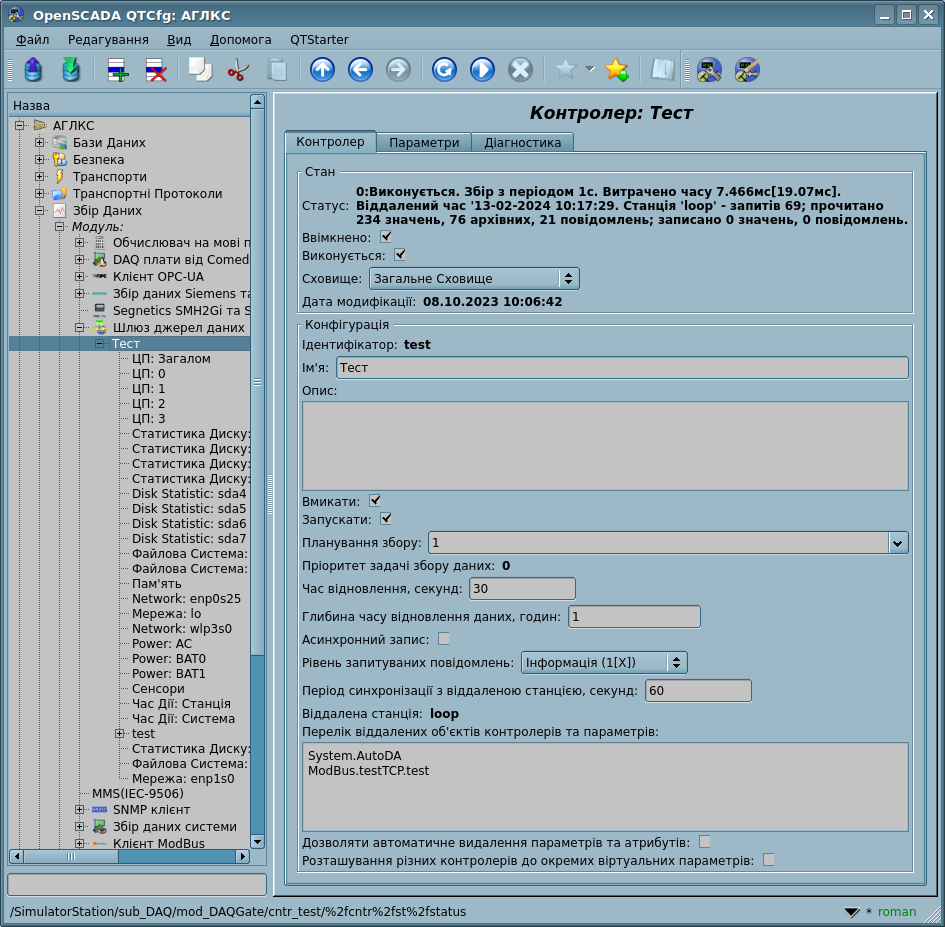Go up a level with the up arrow
This screenshot has width=945, height=927.
point(322,70)
